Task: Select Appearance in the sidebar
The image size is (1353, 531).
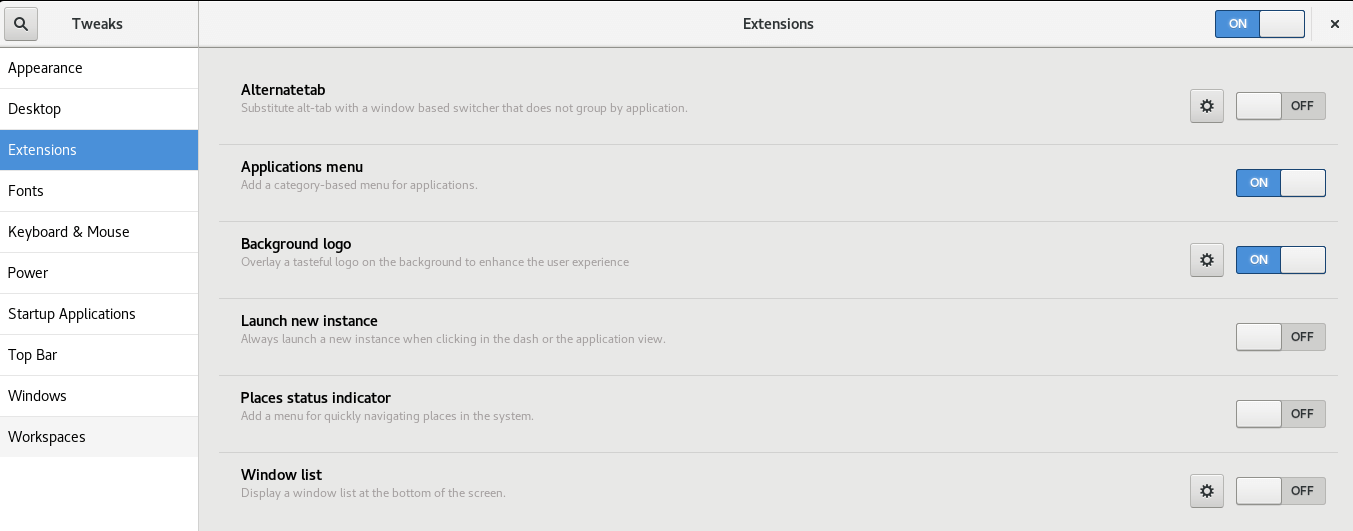Action: pos(99,68)
